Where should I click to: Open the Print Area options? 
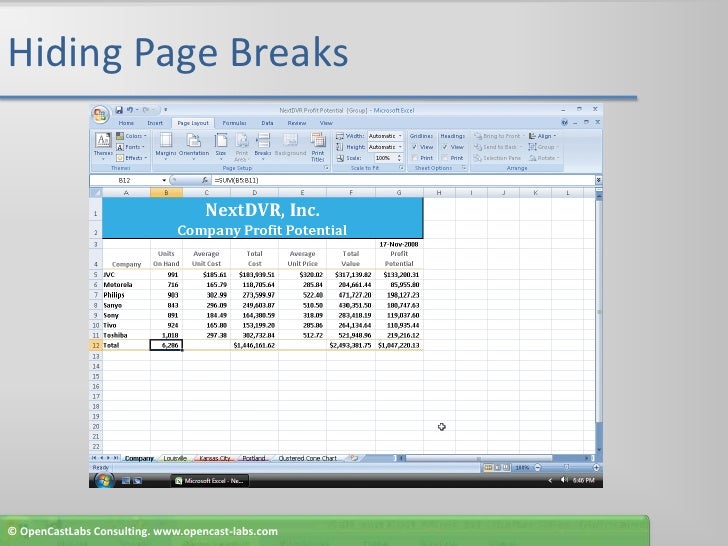pyautogui.click(x=241, y=147)
